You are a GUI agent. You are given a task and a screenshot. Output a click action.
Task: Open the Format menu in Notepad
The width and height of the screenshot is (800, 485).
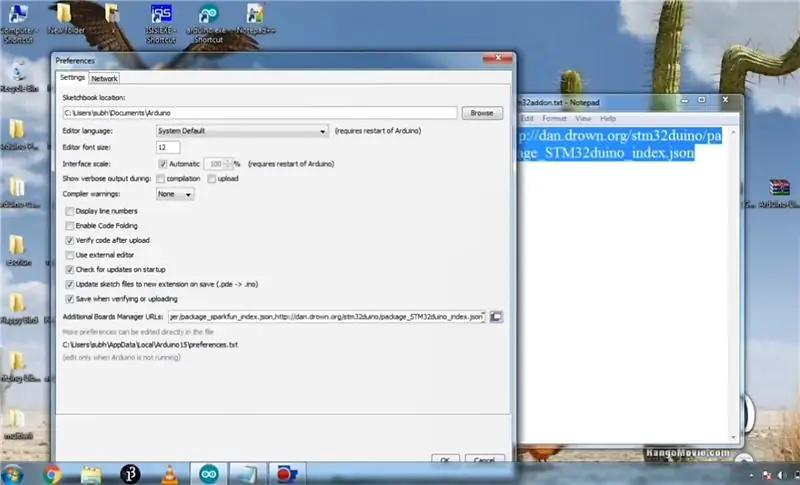click(554, 118)
